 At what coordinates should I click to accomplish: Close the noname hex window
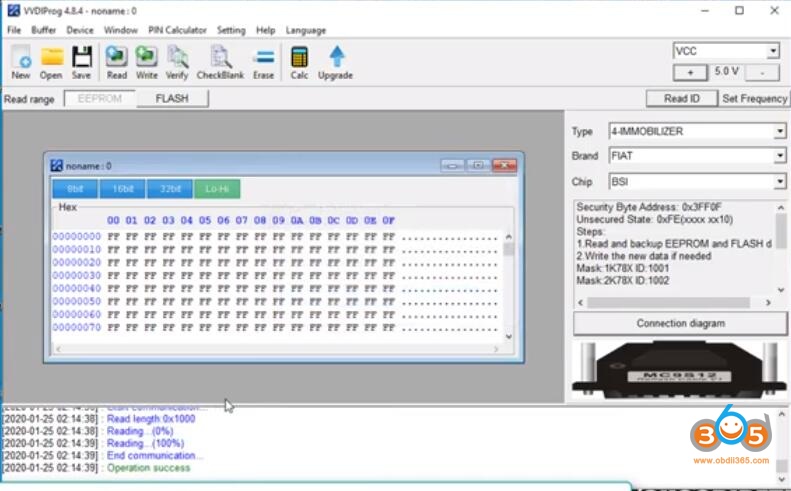[504, 166]
